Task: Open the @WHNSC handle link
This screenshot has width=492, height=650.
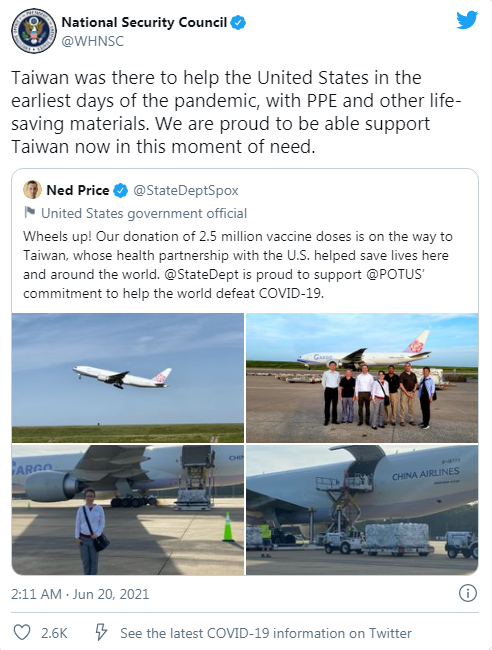Action: click(93, 41)
